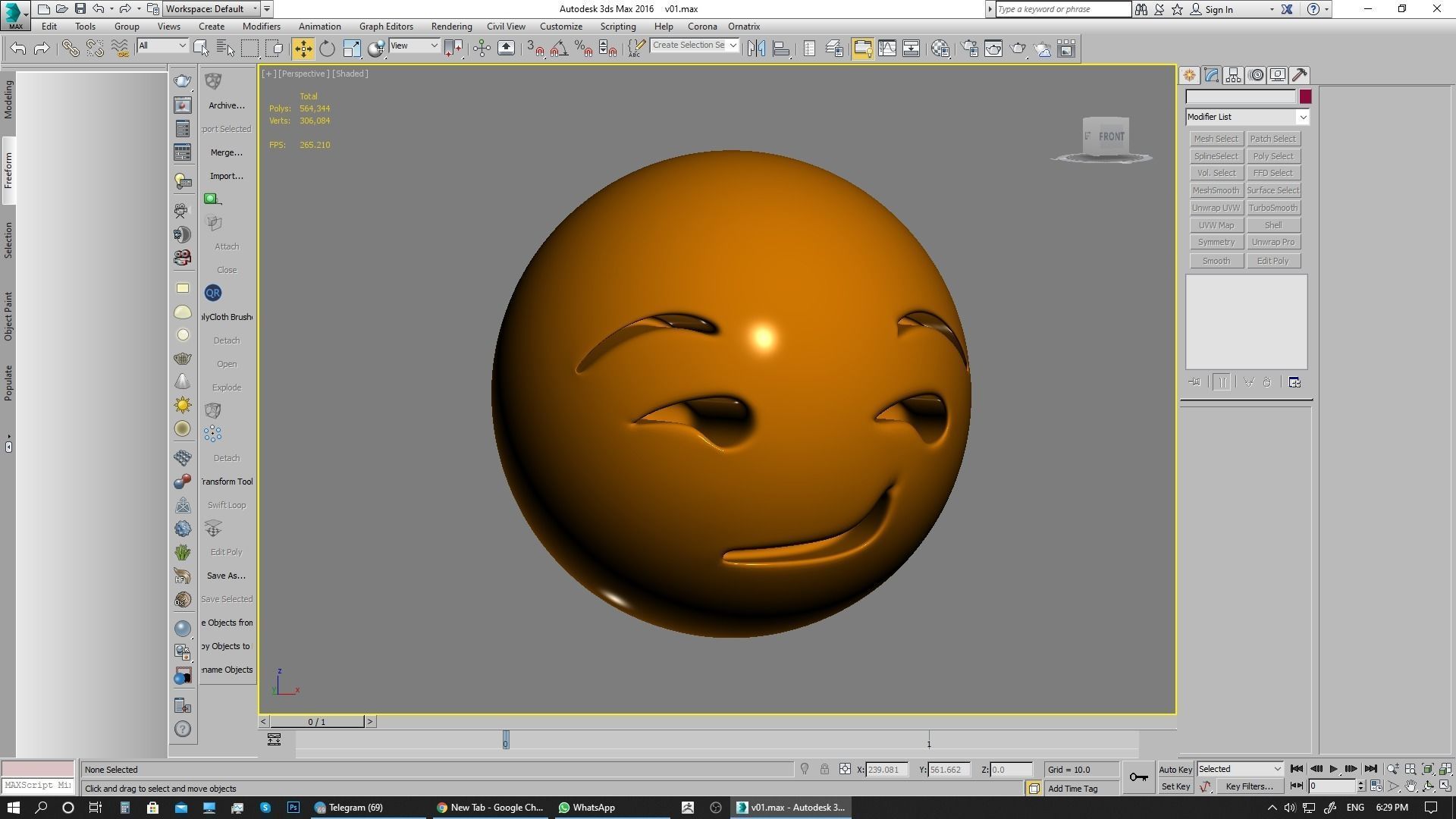Screen dimensions: 1456x819
Task: Activate the Select Object arrow tool
Action: click(201, 49)
